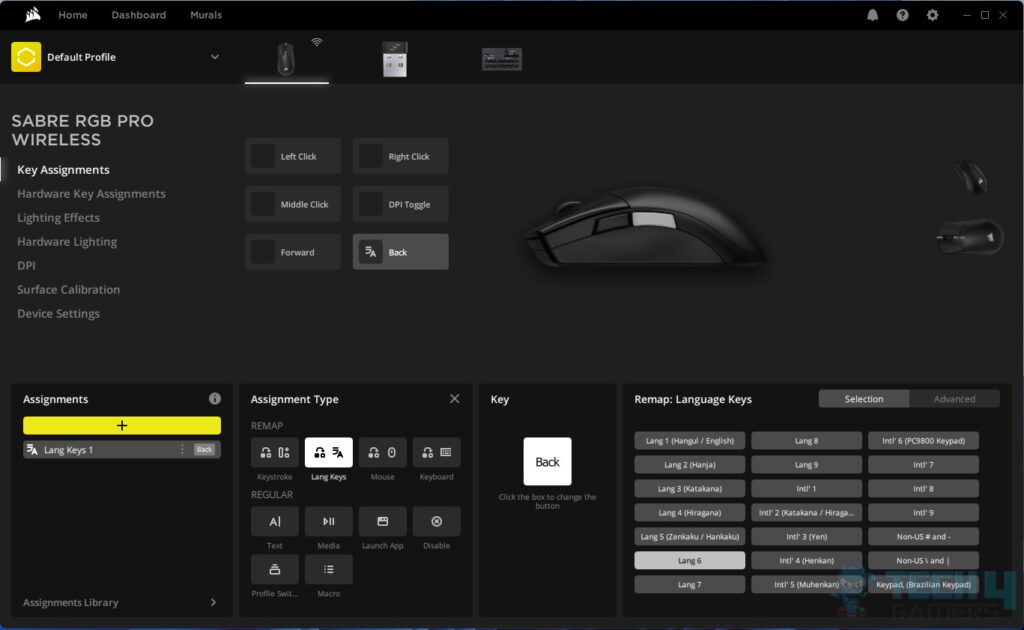This screenshot has height=630, width=1024.
Task: Assign the Lang 1 (Hangul/English) key
Action: click(689, 440)
